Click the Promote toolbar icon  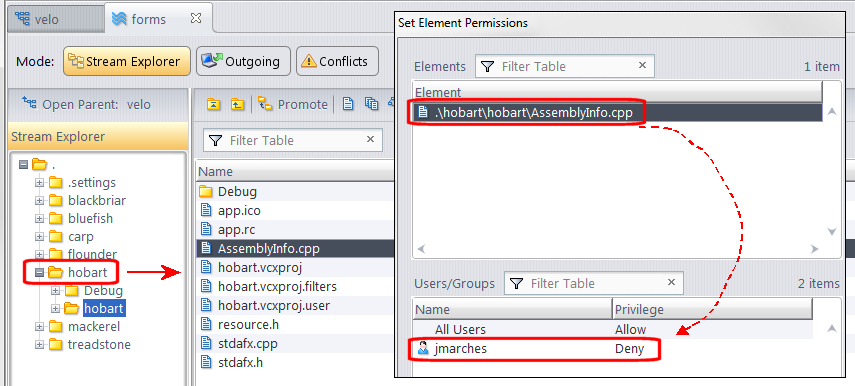(x=265, y=104)
